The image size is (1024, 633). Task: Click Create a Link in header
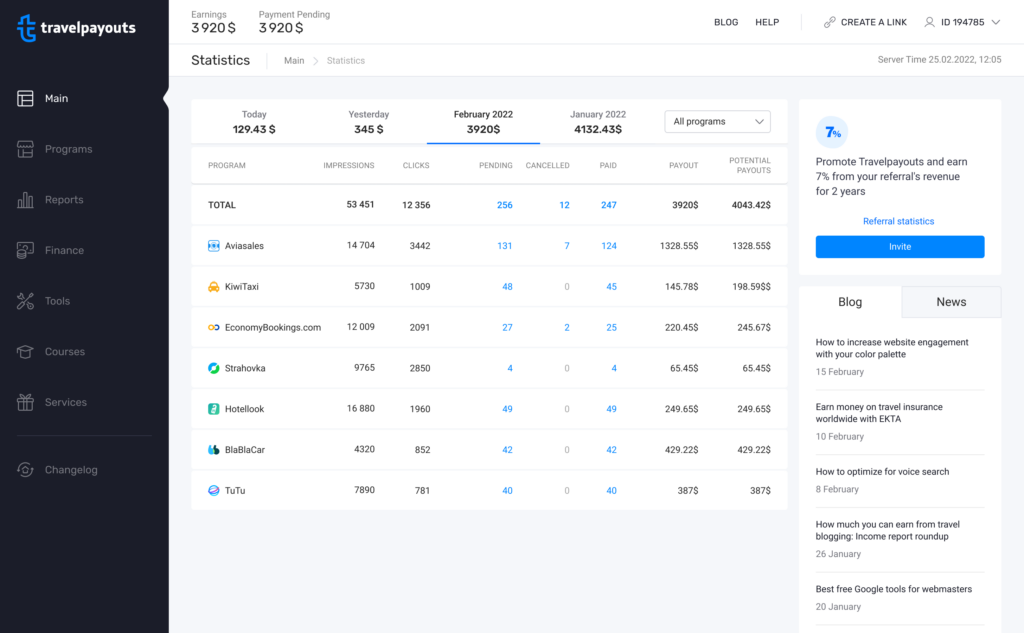pyautogui.click(x=865, y=22)
